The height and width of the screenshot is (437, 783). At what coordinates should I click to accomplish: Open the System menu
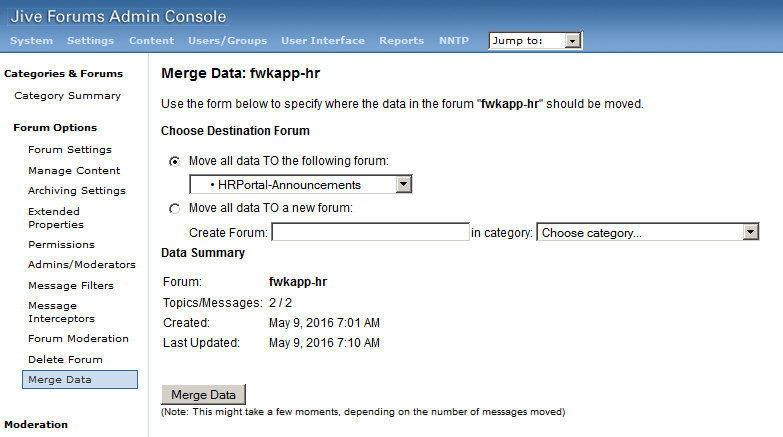31,40
